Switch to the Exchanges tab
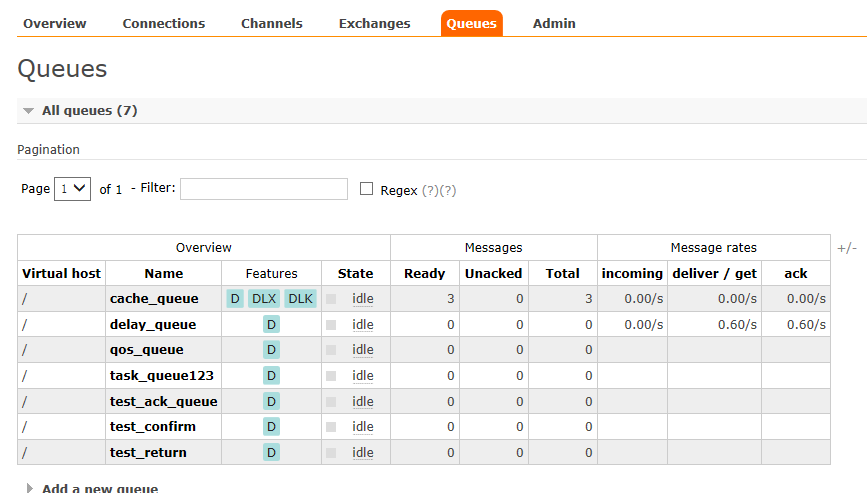 pyautogui.click(x=374, y=23)
